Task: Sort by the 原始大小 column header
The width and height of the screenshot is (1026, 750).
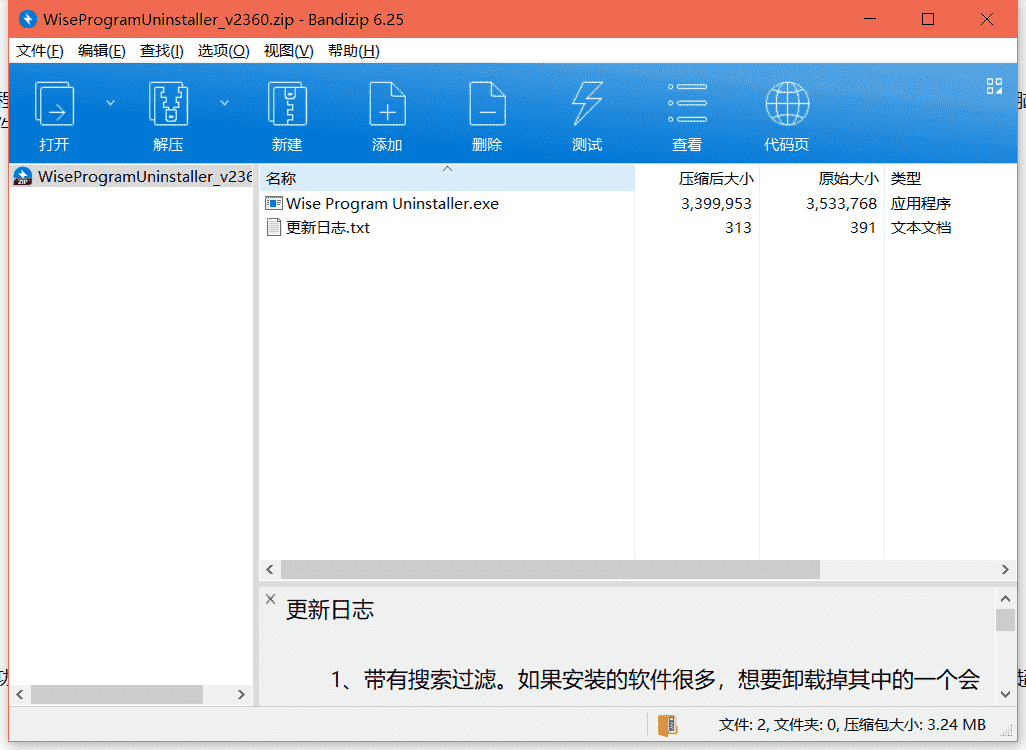Action: [x=822, y=178]
